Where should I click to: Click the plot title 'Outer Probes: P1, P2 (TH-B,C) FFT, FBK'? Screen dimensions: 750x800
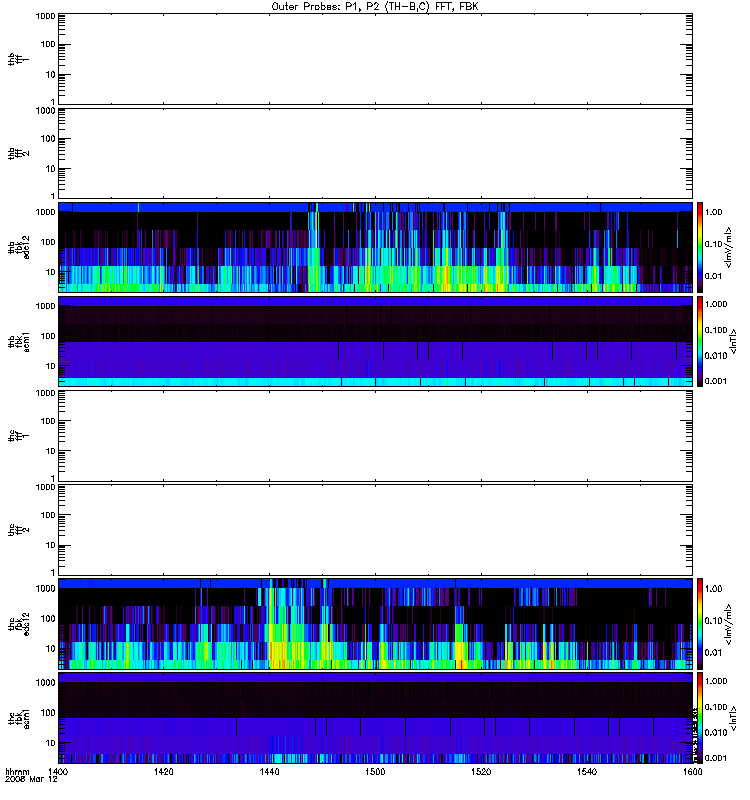point(375,7)
